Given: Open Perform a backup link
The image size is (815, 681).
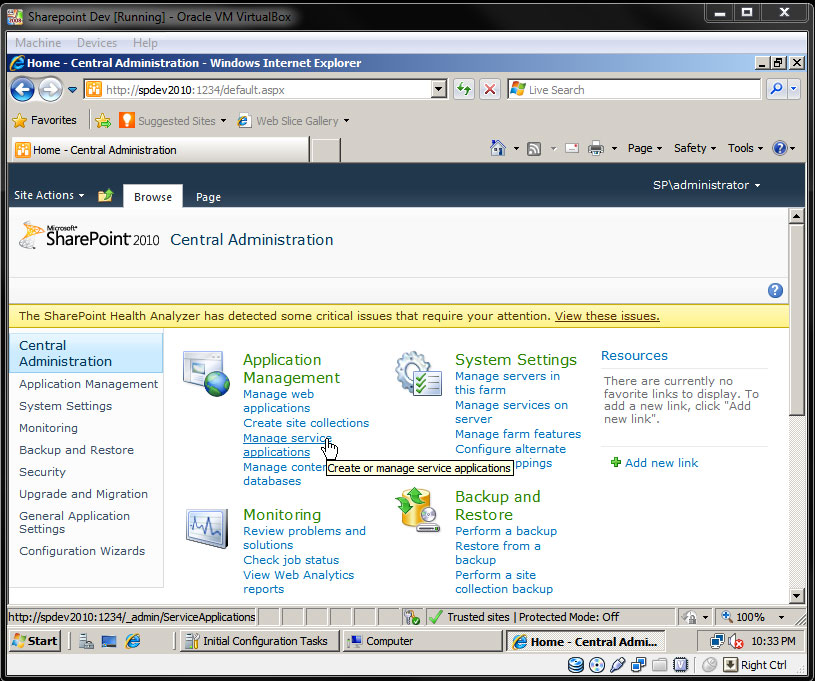Looking at the screenshot, I should click(x=506, y=531).
